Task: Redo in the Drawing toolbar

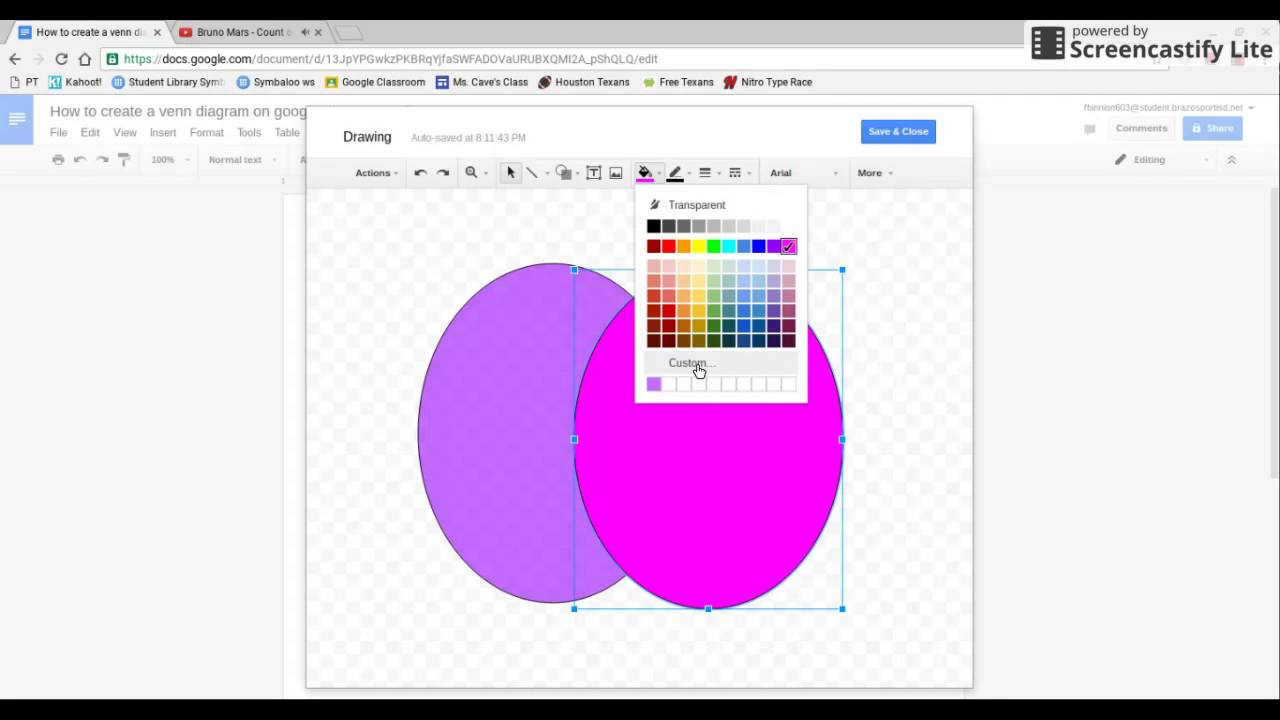Action: click(443, 173)
